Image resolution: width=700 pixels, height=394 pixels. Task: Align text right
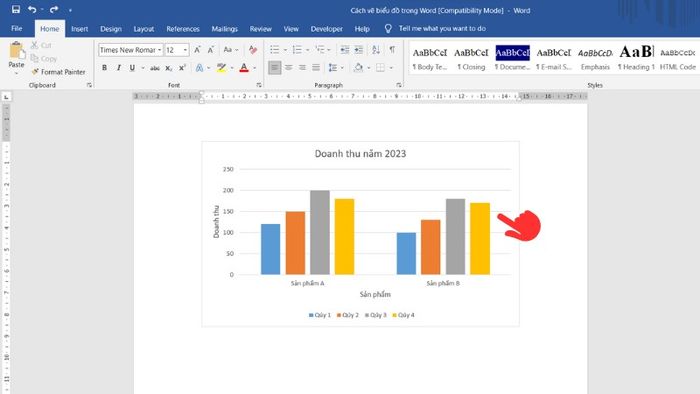(x=302, y=68)
